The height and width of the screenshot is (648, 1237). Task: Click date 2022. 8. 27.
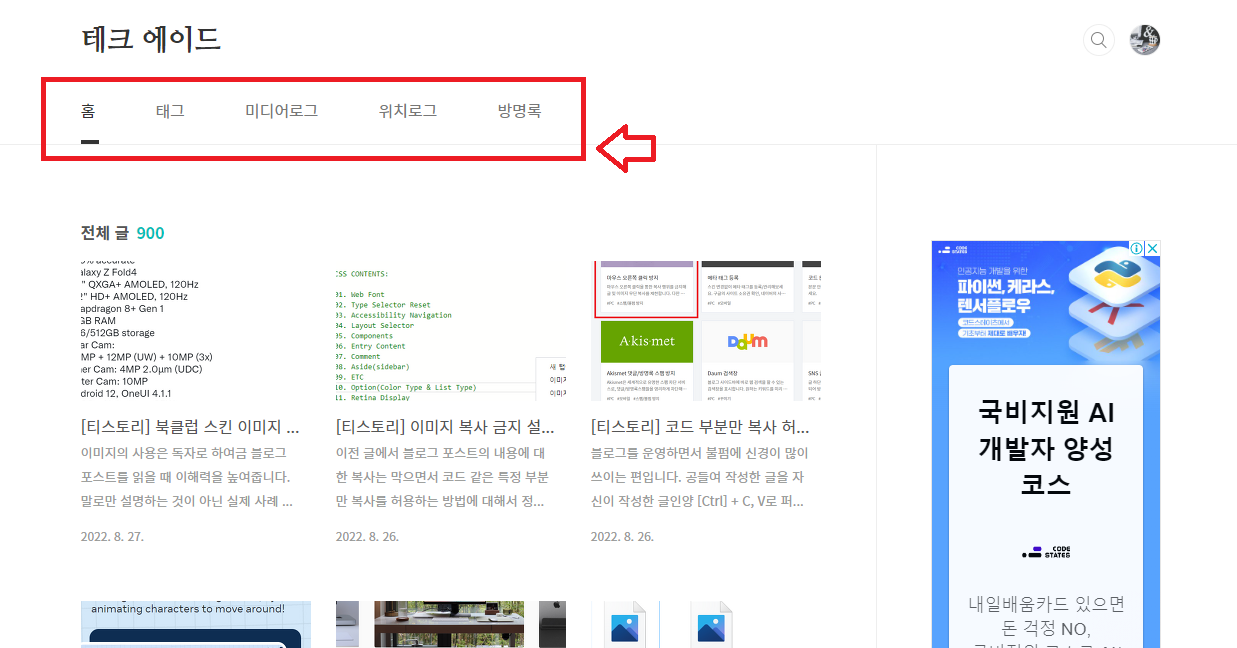click(112, 536)
